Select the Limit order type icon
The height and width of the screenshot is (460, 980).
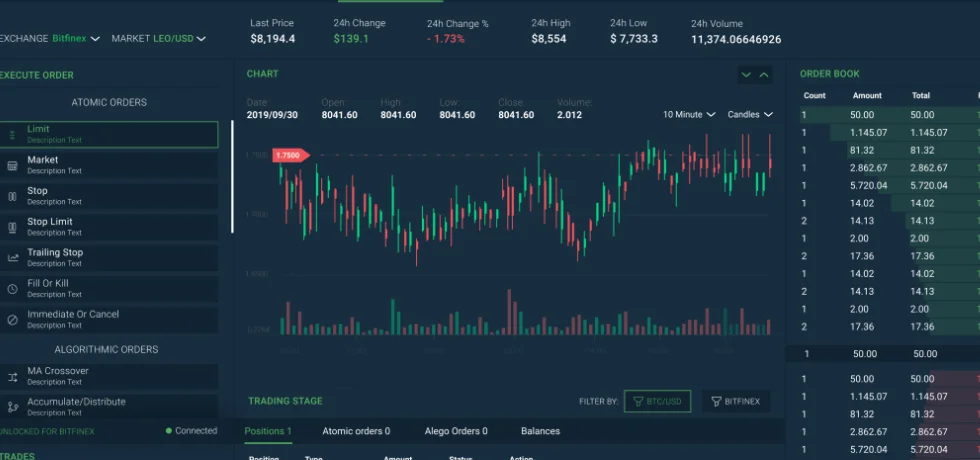click(x=12, y=134)
